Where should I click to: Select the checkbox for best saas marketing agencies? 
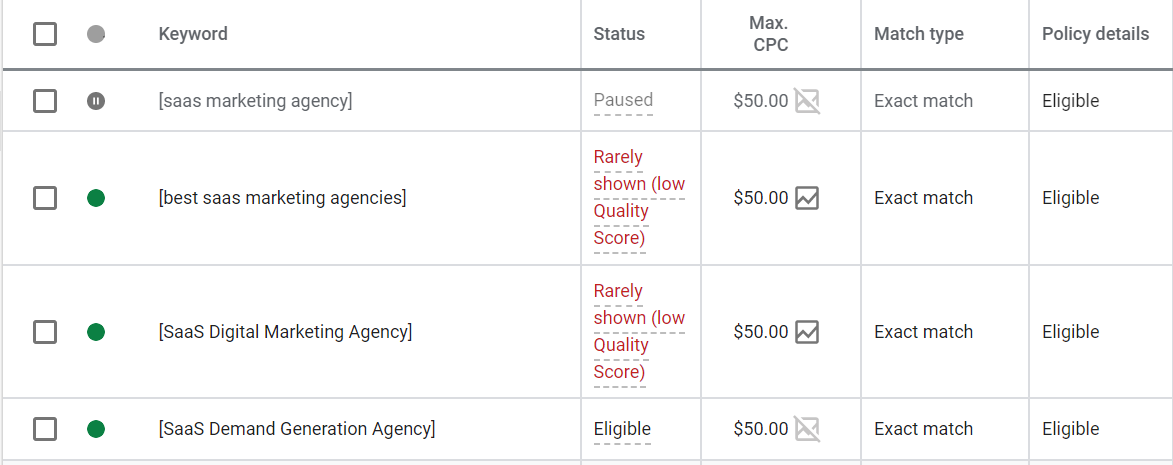point(45,198)
